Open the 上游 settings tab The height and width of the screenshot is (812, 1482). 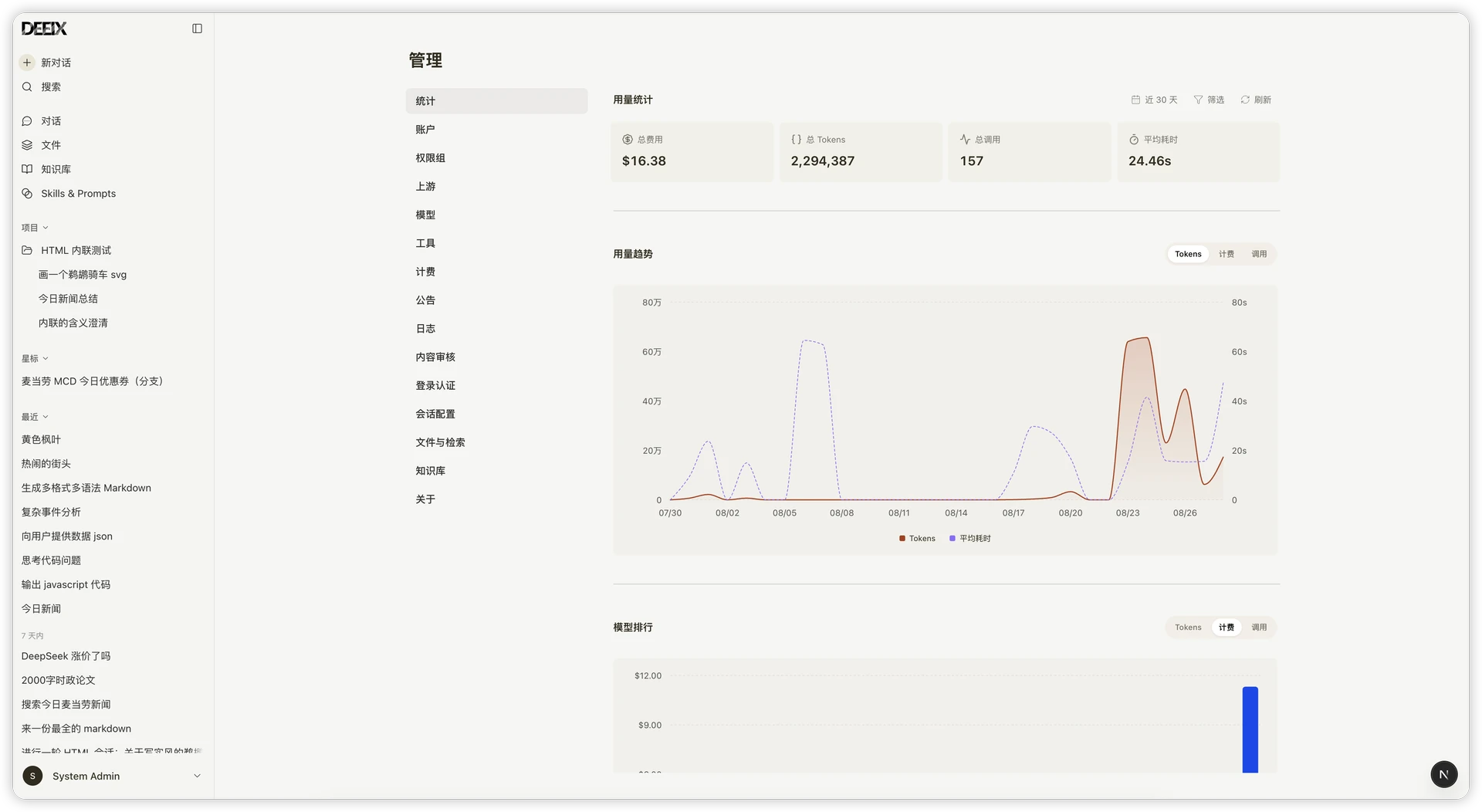[x=496, y=187]
